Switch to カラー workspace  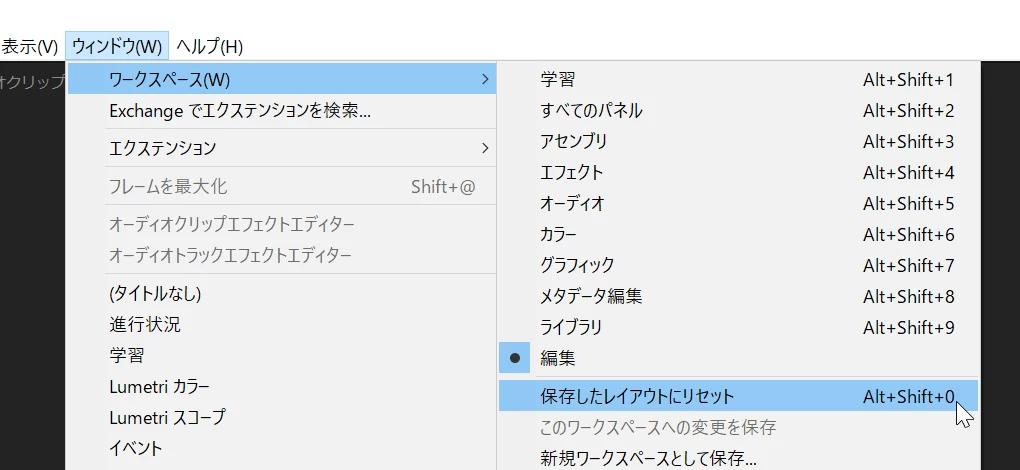point(738,234)
